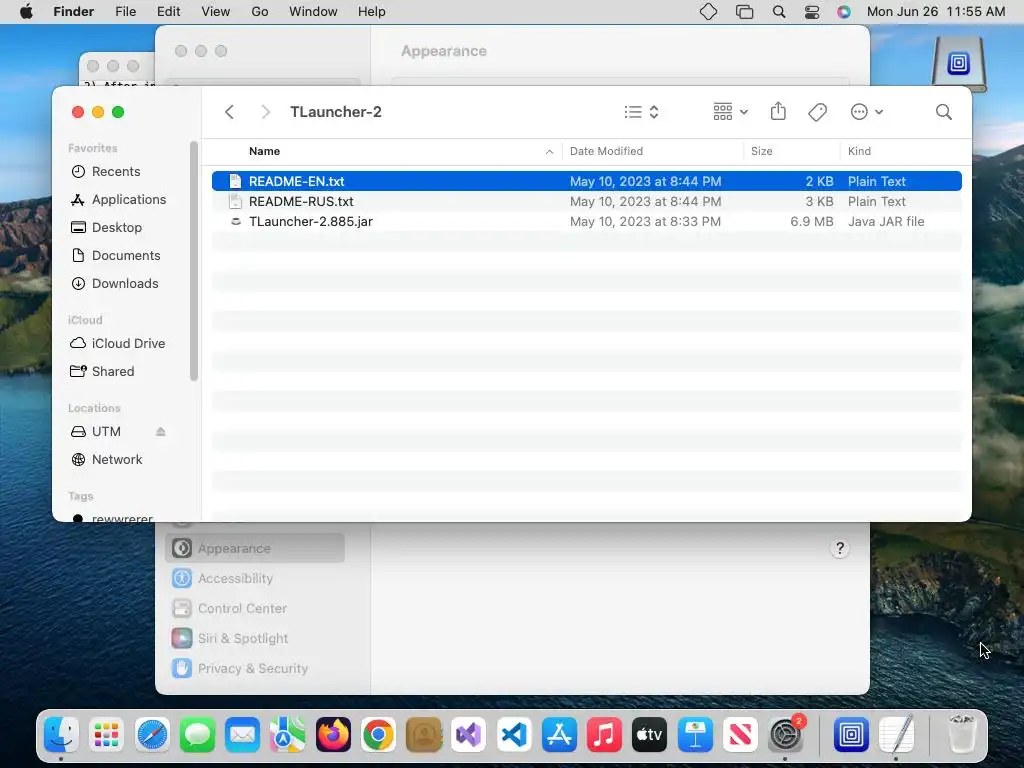
Task: Go forward in Finder navigation
Action: coord(265,112)
